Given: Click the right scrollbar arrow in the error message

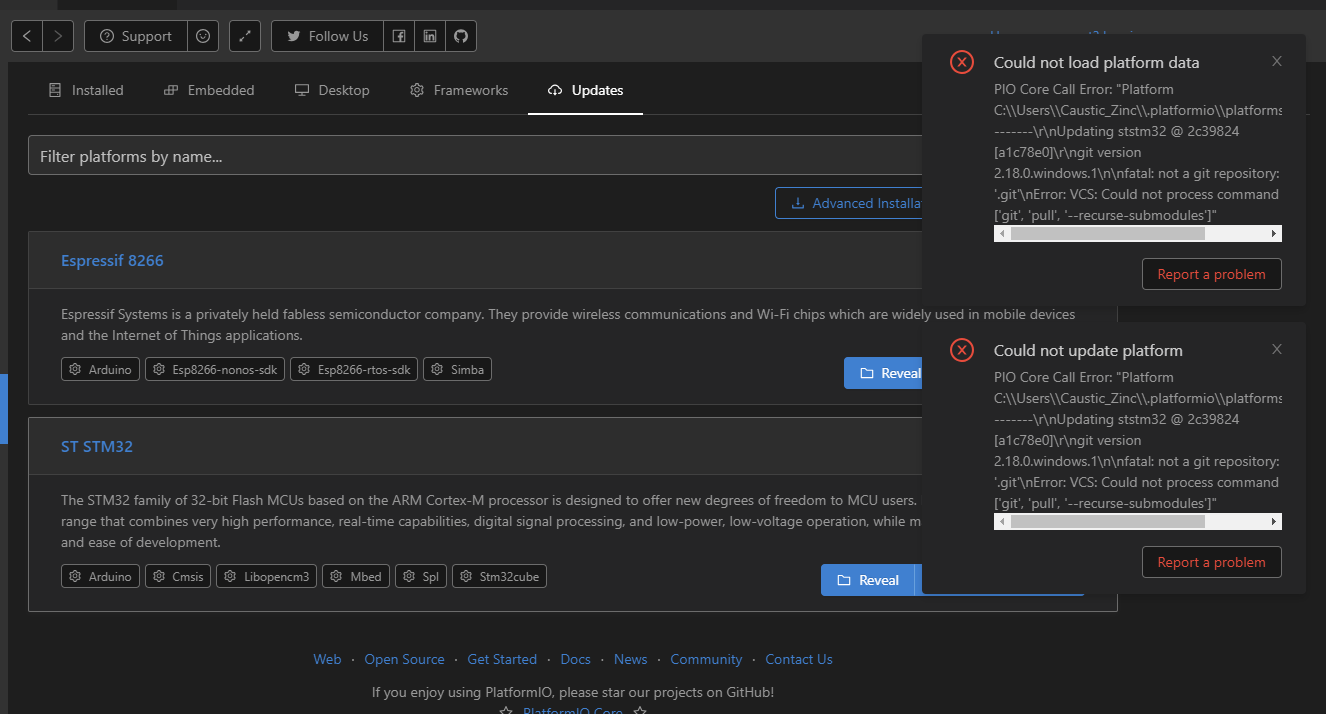Looking at the screenshot, I should (x=1274, y=233).
